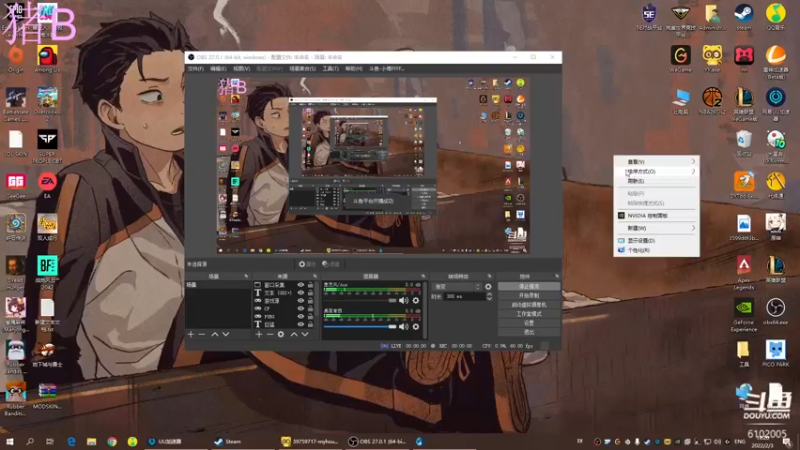Expand the 新建(W) context submenu

tap(657, 228)
